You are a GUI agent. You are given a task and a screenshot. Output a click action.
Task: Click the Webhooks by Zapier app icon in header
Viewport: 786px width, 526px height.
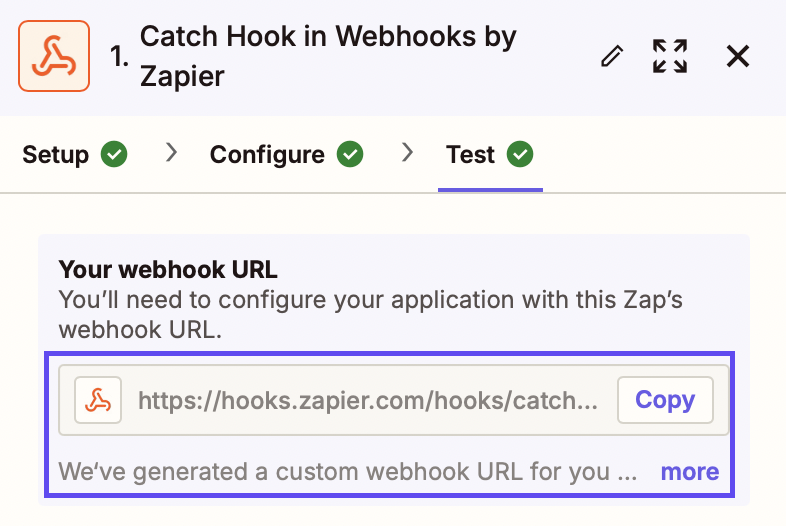[x=54, y=56]
